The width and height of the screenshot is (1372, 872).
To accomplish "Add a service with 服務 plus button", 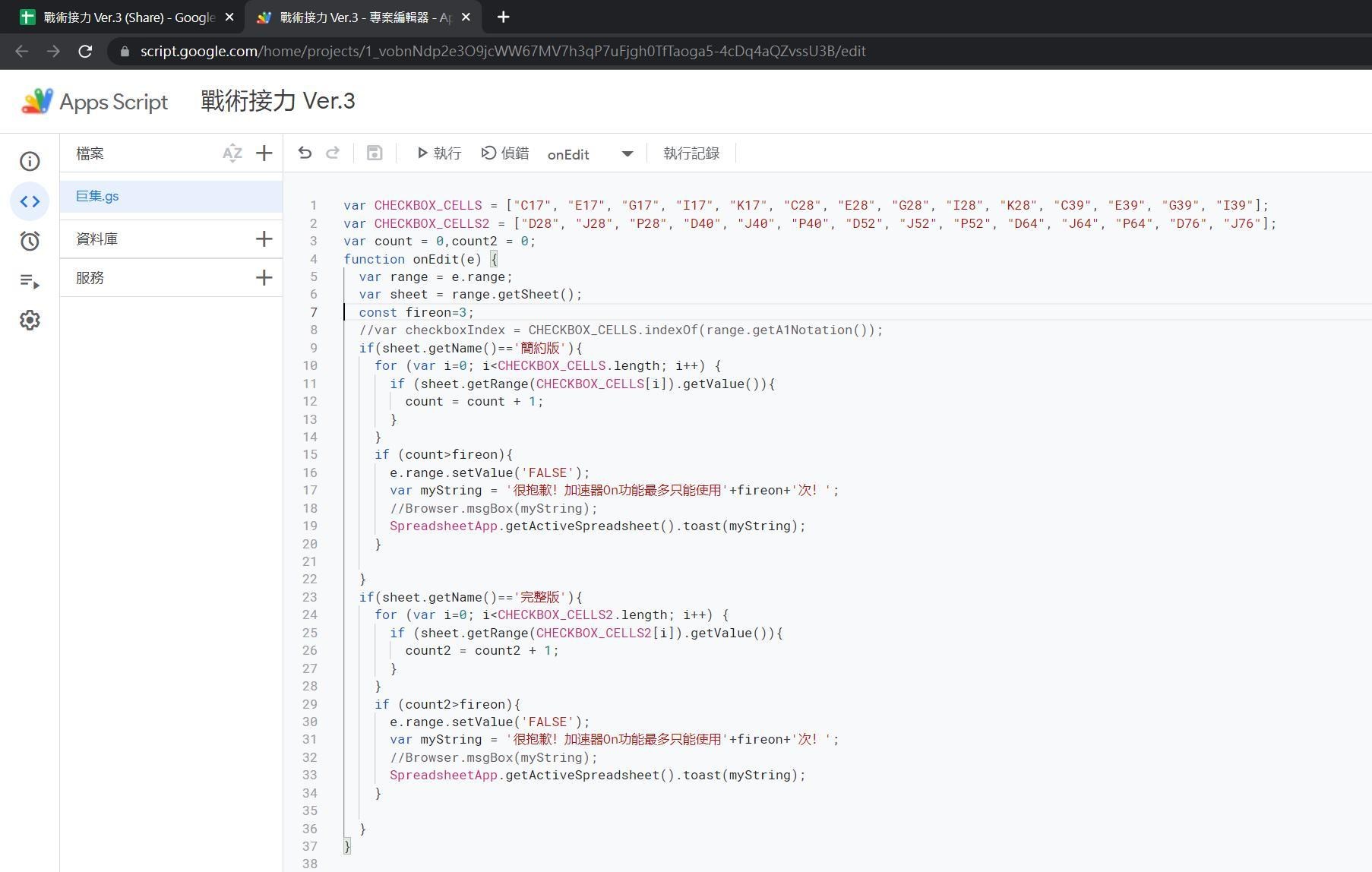I will click(x=264, y=278).
